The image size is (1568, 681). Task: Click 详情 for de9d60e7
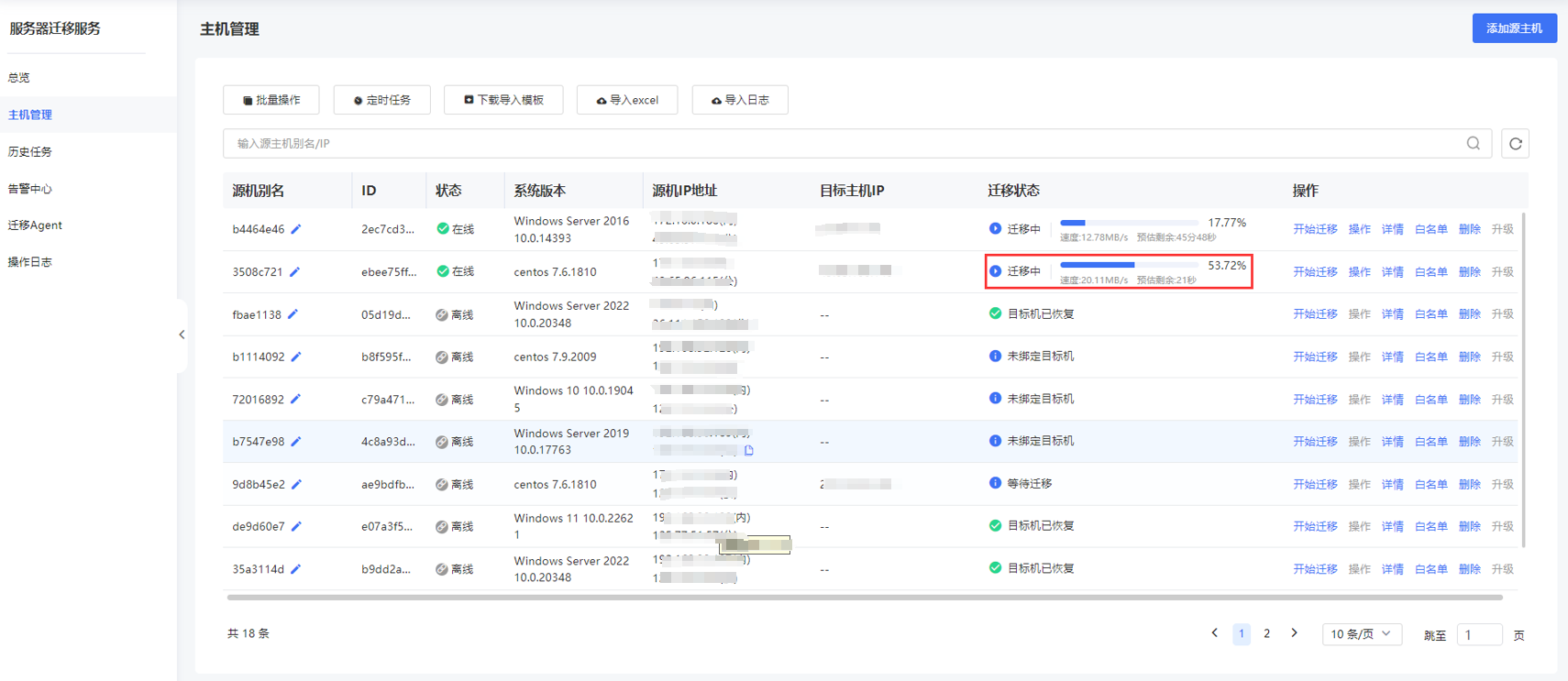coord(1392,527)
